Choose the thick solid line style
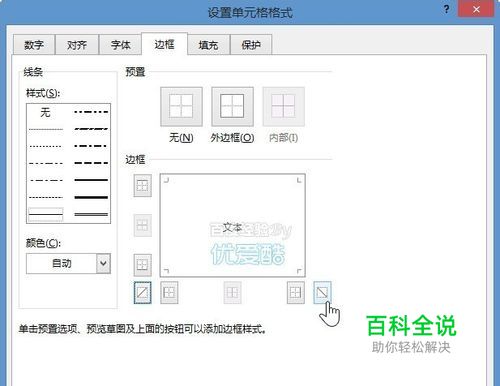The image size is (500, 386). [x=91, y=197]
